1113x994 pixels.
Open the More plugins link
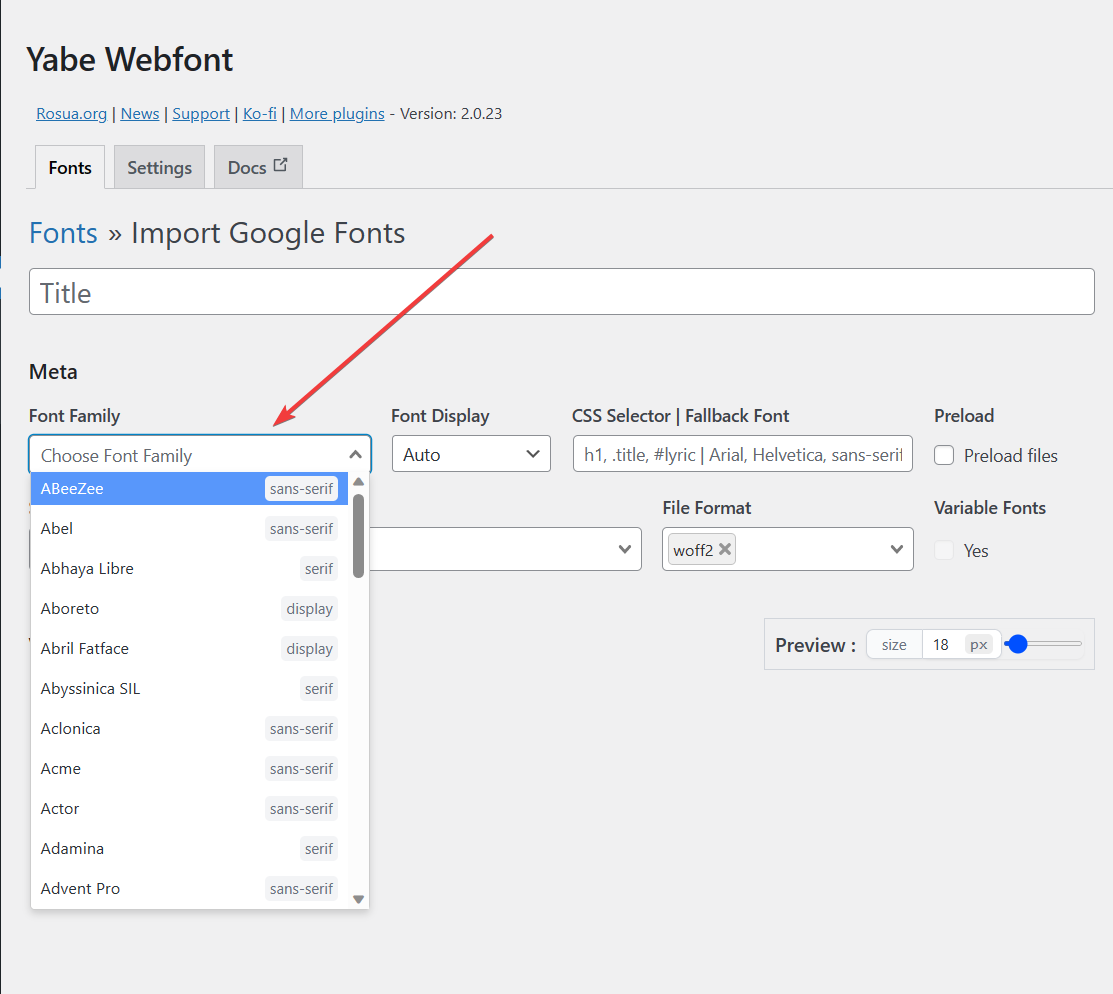click(x=337, y=114)
